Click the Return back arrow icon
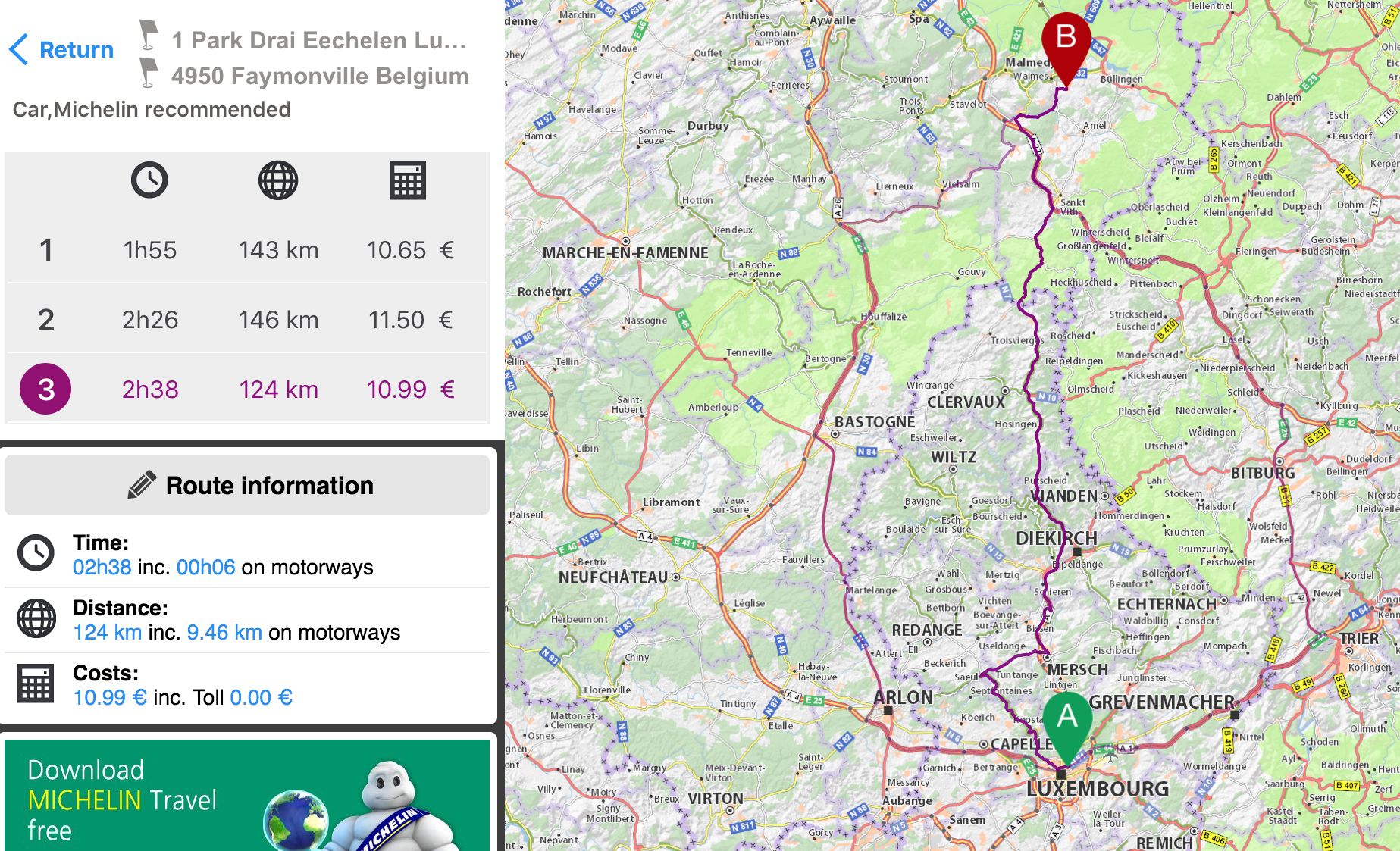Screen dimensions: 1400x851 19,50
